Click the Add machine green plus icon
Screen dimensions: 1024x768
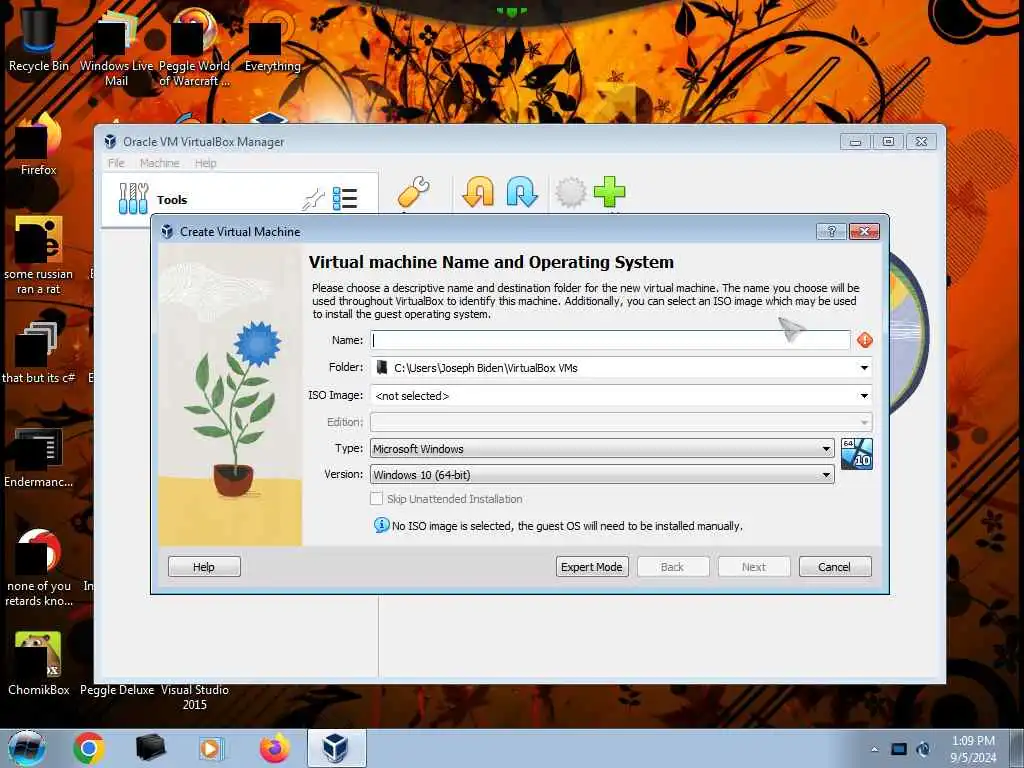pos(609,192)
